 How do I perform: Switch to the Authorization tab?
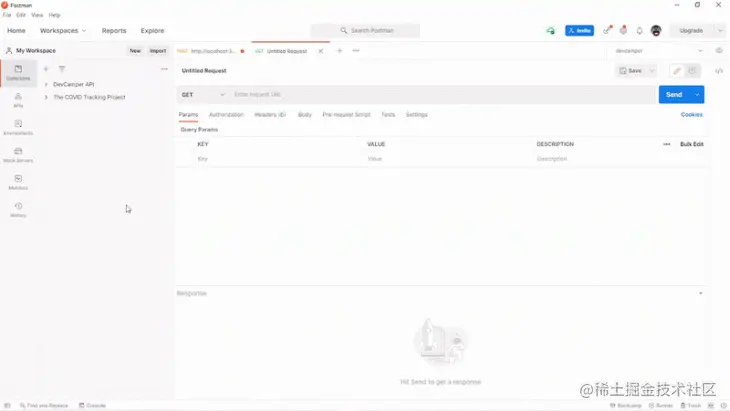(x=226, y=115)
